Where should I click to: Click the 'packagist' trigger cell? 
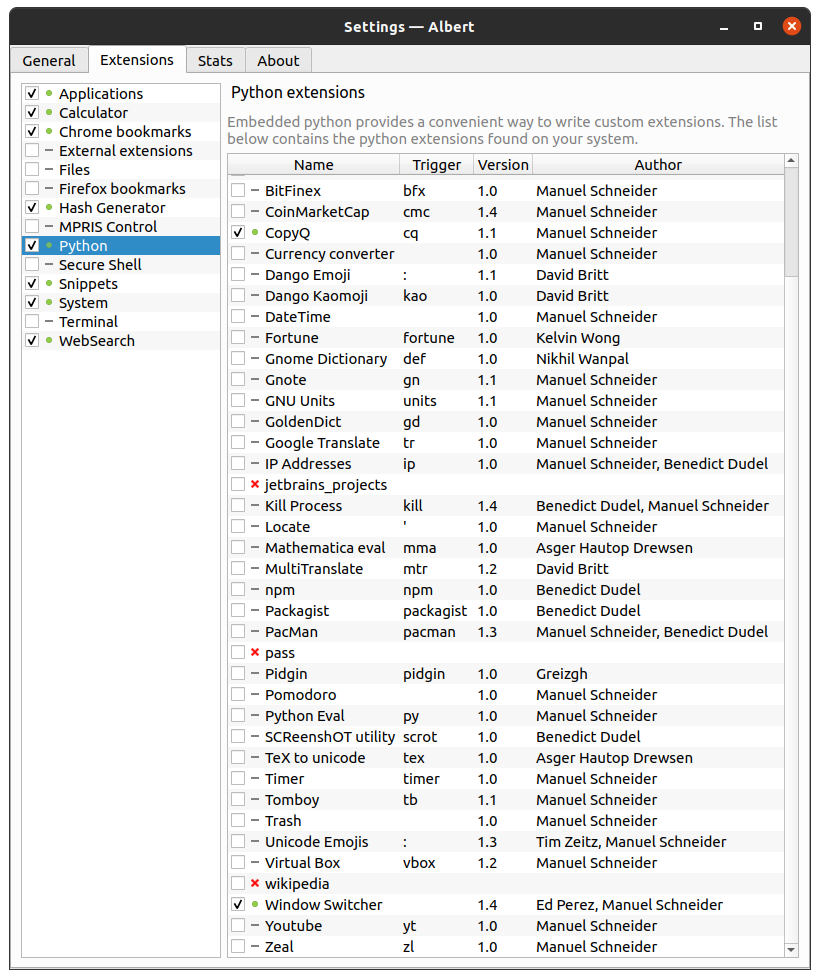(435, 611)
